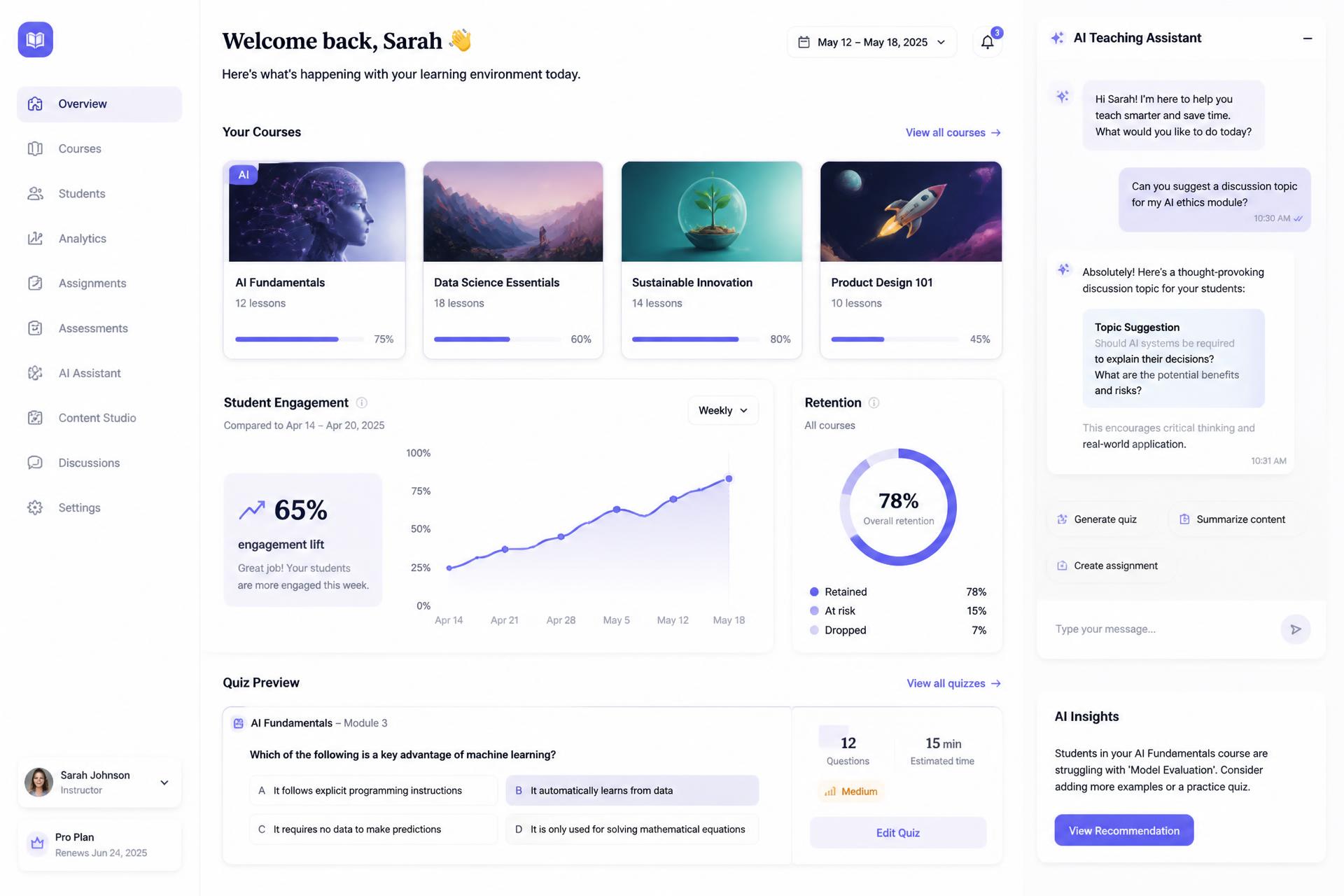Image resolution: width=1344 pixels, height=896 pixels.
Task: Click the AI badge on AI Fundamentals card
Action: tap(244, 174)
